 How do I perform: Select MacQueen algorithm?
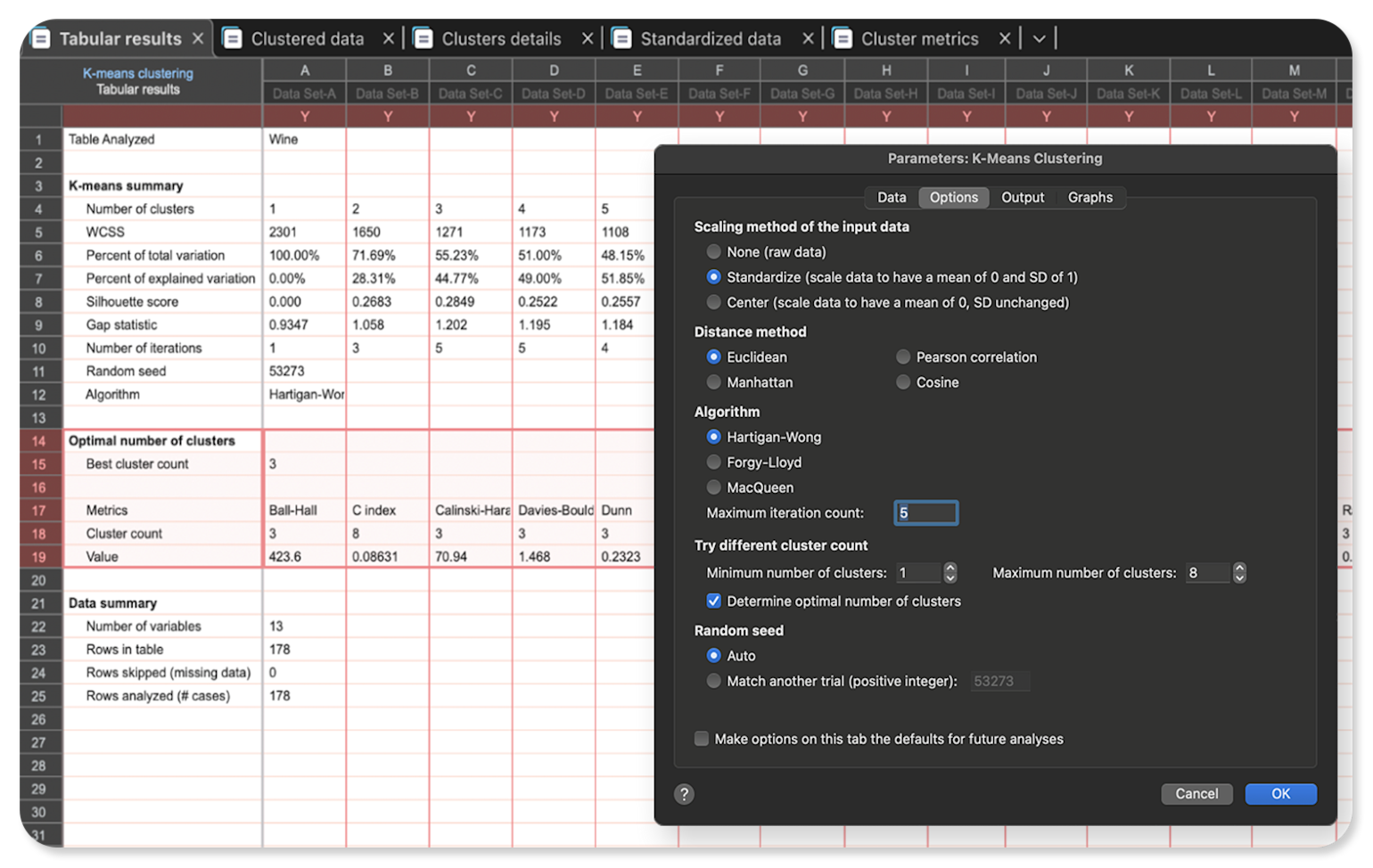coord(713,487)
